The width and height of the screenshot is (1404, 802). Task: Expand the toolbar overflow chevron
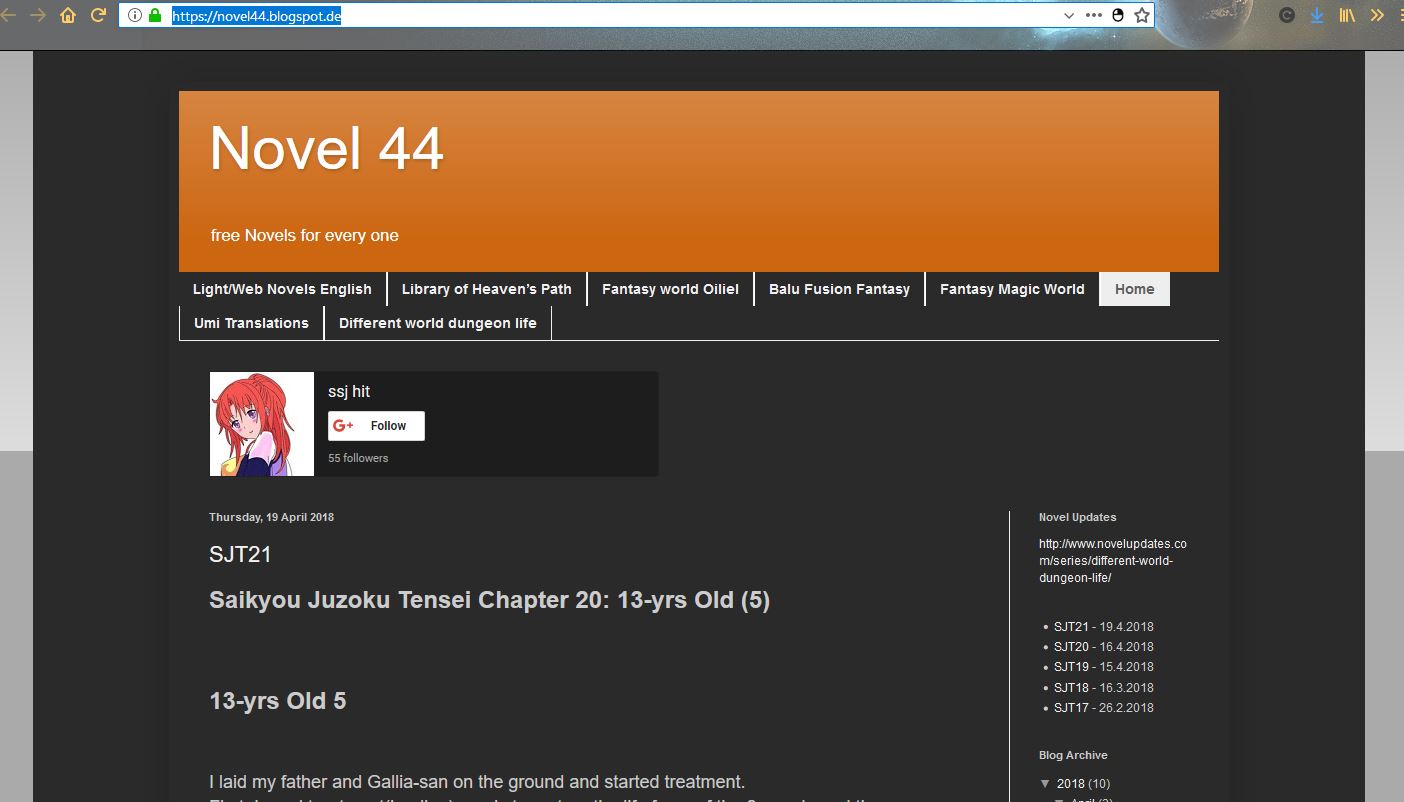point(1378,15)
